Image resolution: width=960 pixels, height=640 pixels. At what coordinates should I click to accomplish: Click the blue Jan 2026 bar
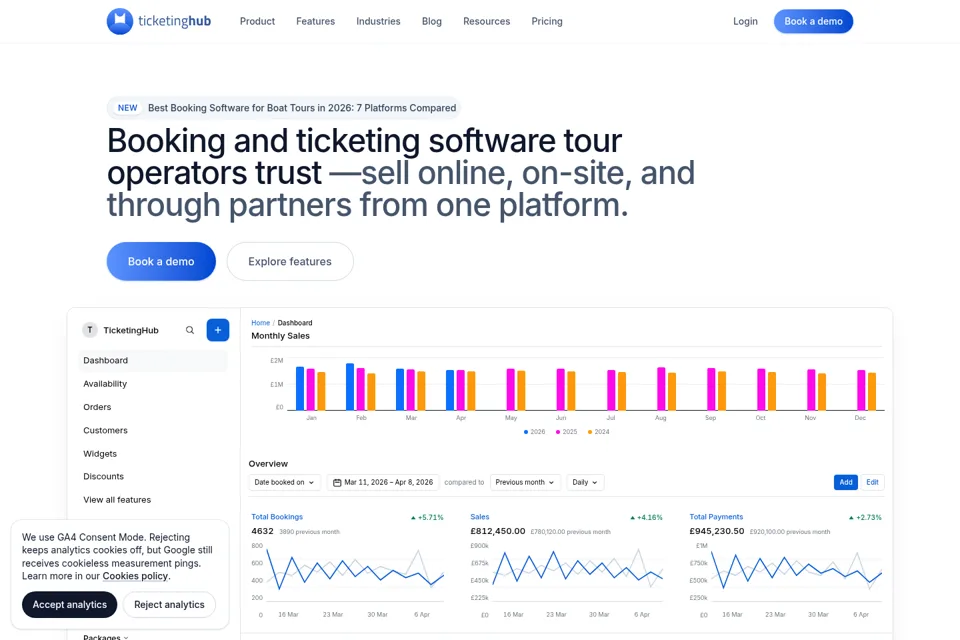point(300,388)
